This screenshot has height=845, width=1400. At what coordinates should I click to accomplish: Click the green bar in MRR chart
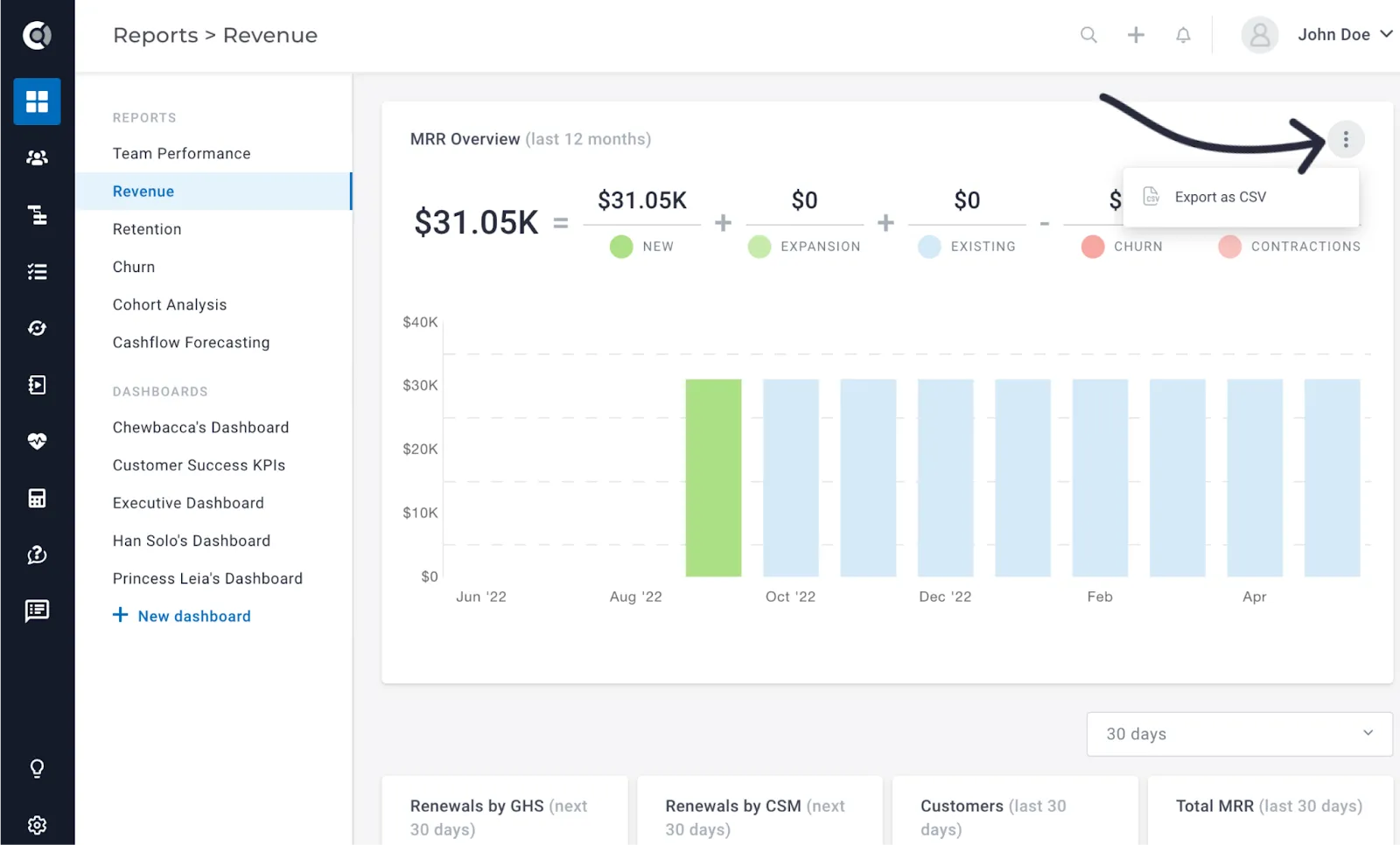click(713, 478)
